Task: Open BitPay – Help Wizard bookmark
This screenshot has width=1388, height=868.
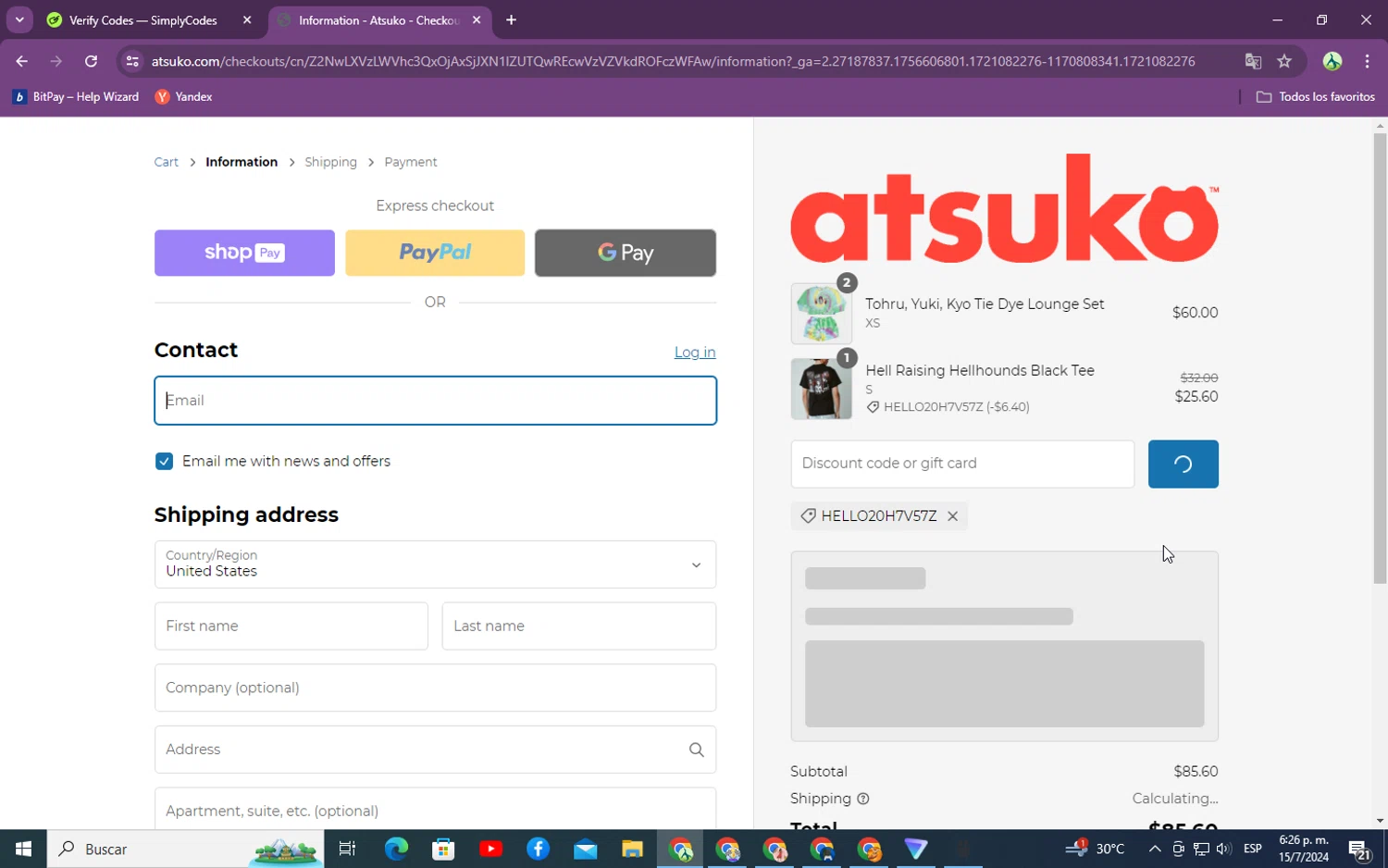Action: [75, 96]
